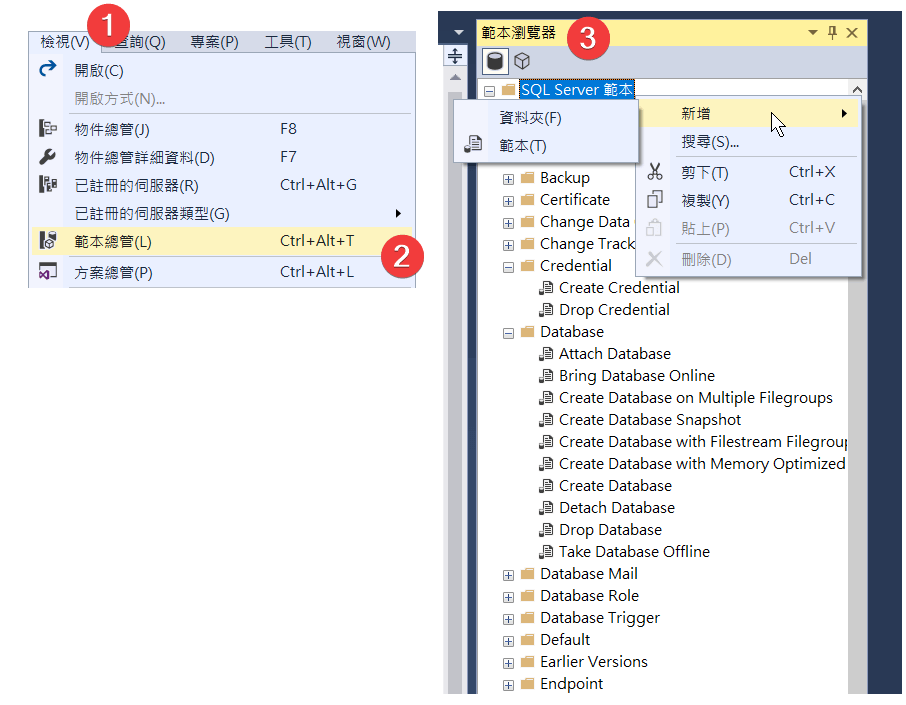906x705 pixels.
Task: Collapse the Credential folder node
Action: pos(509,266)
